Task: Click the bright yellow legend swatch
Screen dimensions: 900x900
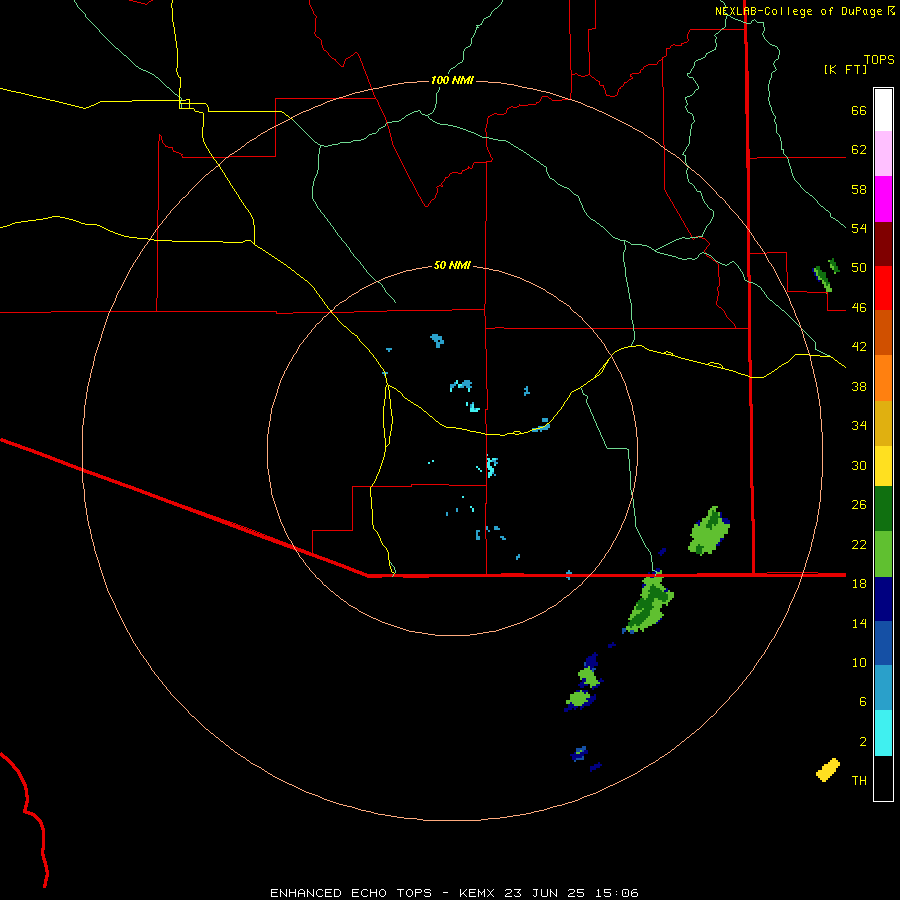Action: (x=883, y=466)
